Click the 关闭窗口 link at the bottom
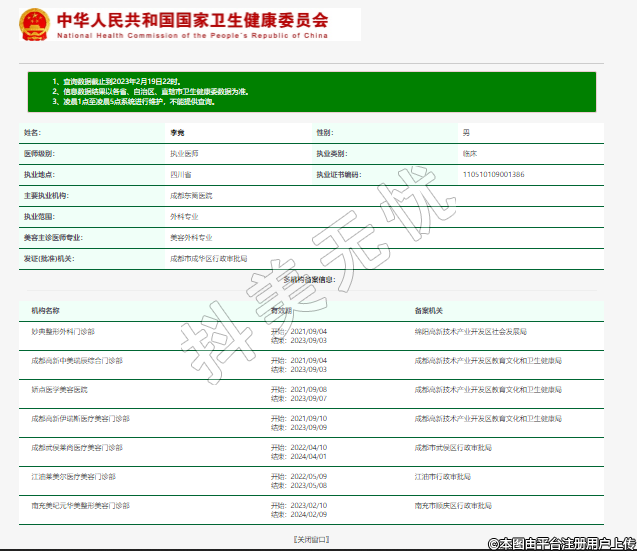Viewport: 637px width, 551px height. click(311, 539)
